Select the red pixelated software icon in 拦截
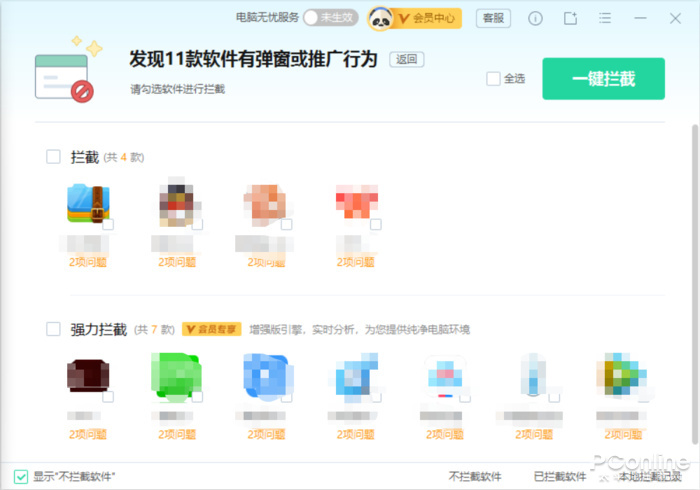The image size is (700, 490). [356, 202]
